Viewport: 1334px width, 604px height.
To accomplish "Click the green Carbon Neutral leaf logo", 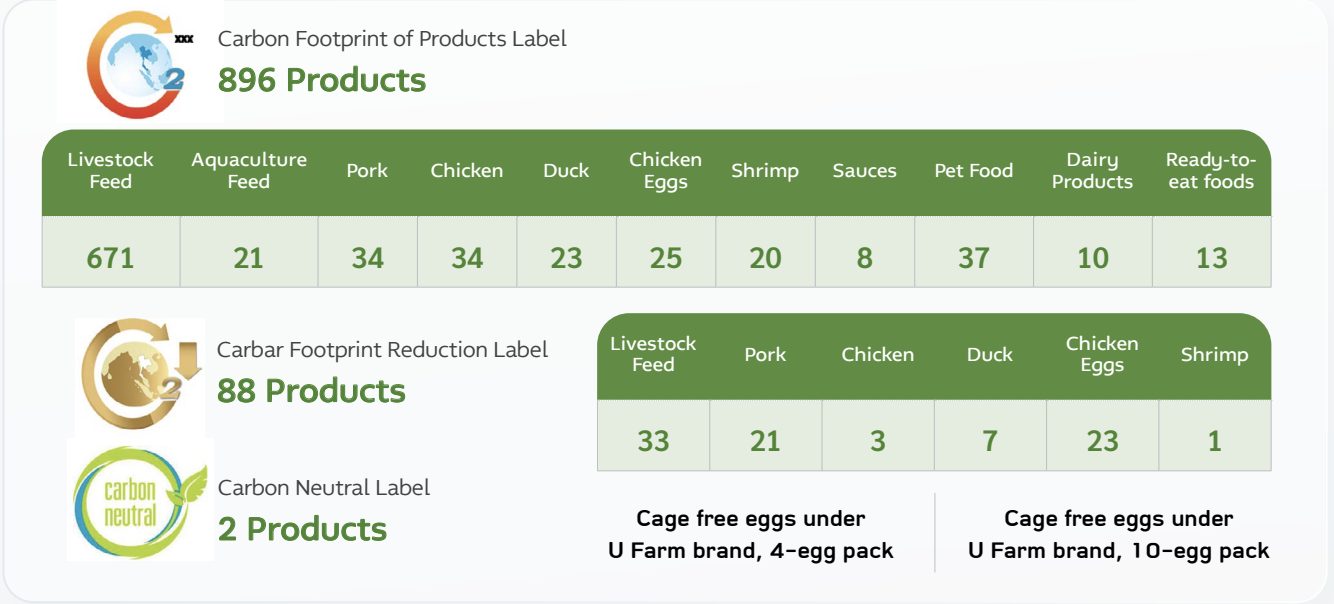I will [139, 498].
